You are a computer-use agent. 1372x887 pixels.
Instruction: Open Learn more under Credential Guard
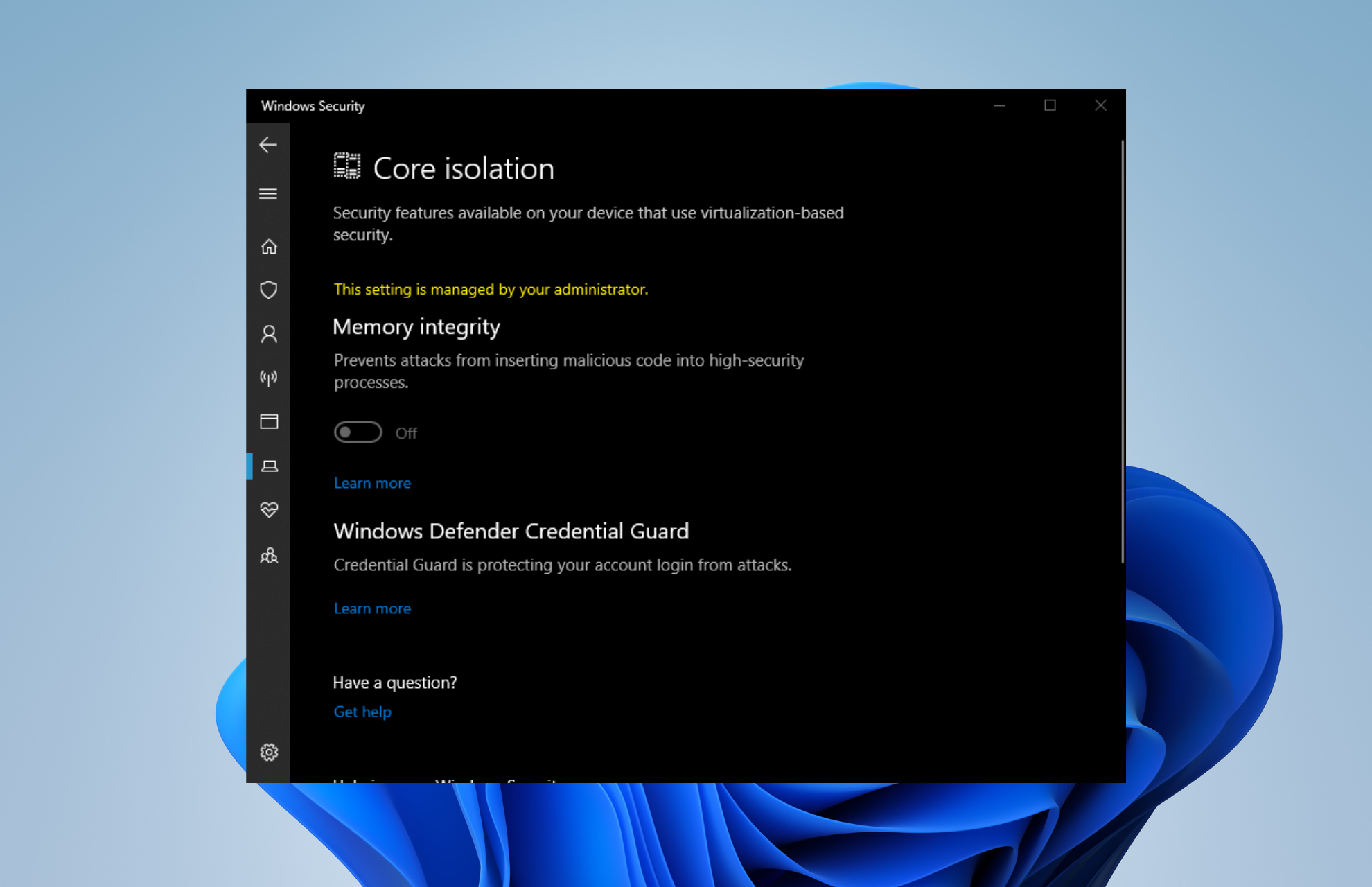[372, 608]
